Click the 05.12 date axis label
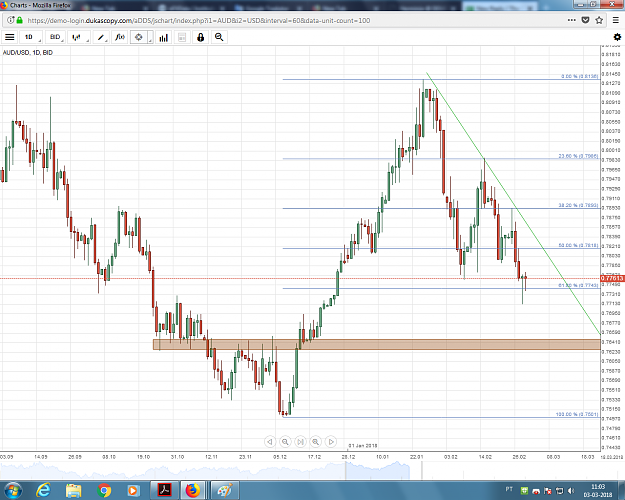The width and height of the screenshot is (625, 500). click(280, 457)
